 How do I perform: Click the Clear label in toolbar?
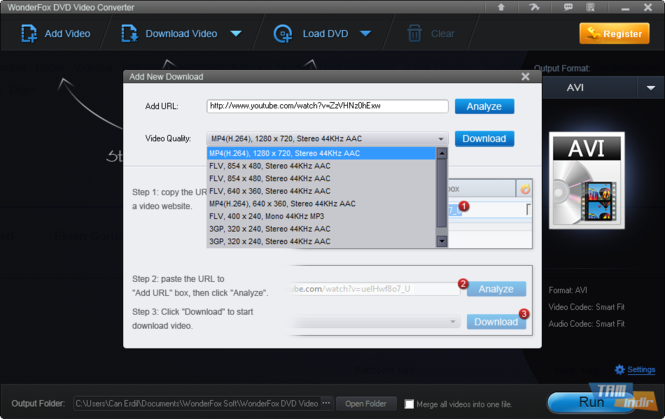(442, 34)
